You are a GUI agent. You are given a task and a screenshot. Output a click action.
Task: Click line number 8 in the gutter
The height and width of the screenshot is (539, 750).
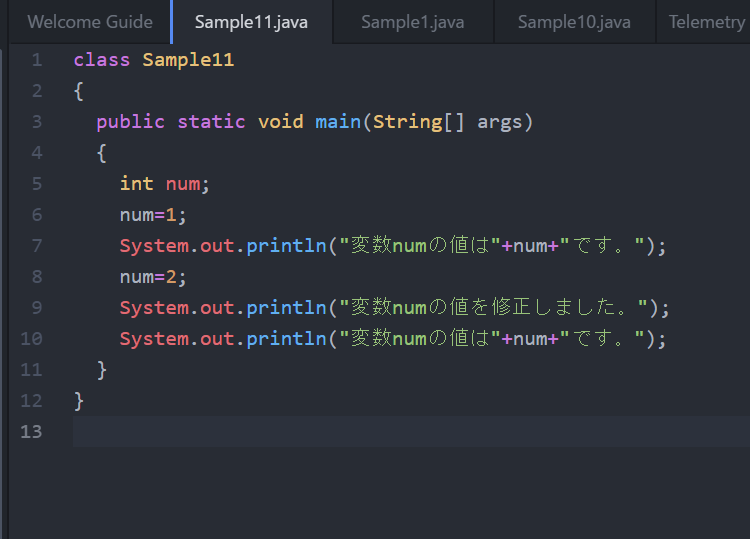click(x=37, y=277)
